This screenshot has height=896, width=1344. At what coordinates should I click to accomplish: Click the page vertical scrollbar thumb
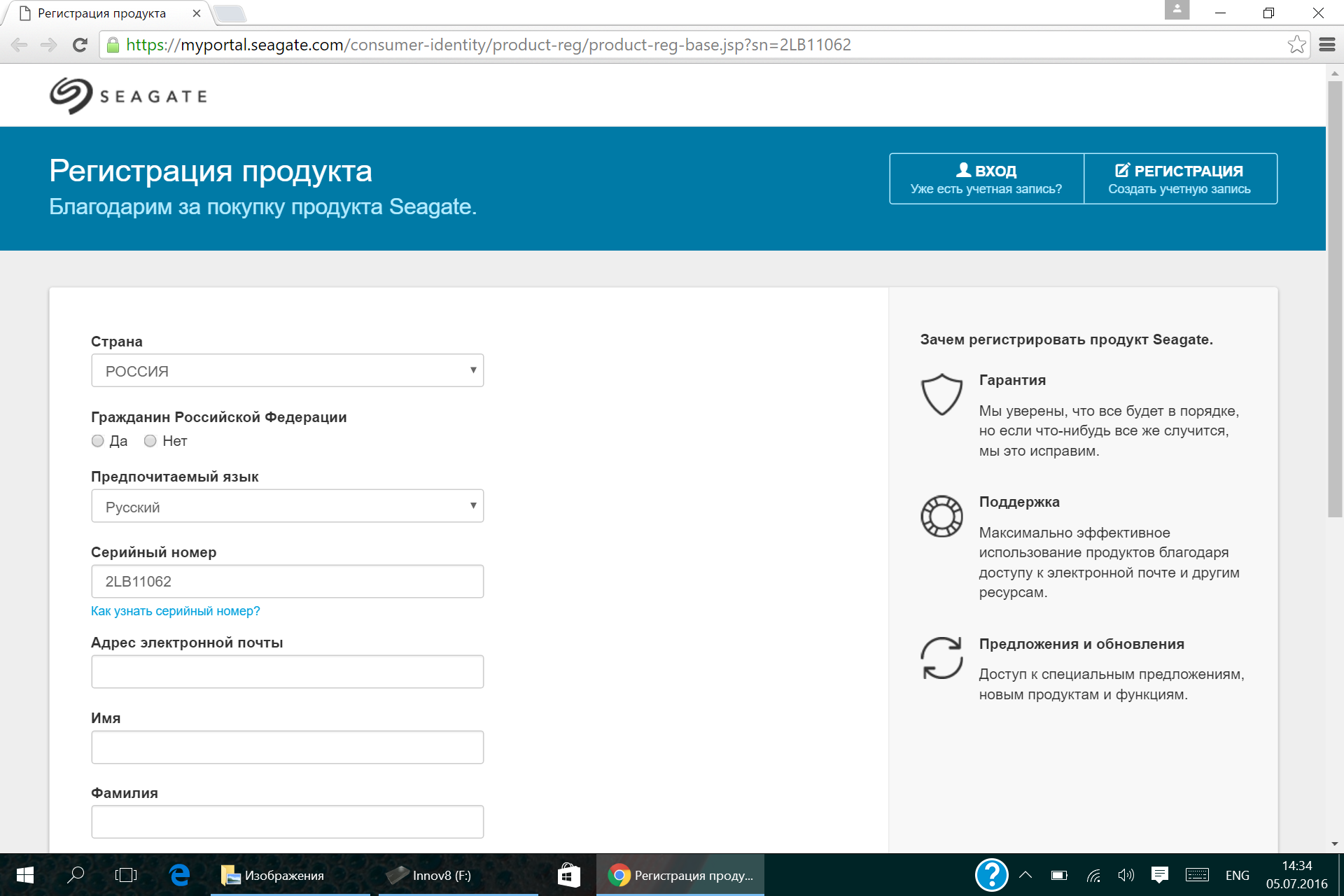point(1335,299)
